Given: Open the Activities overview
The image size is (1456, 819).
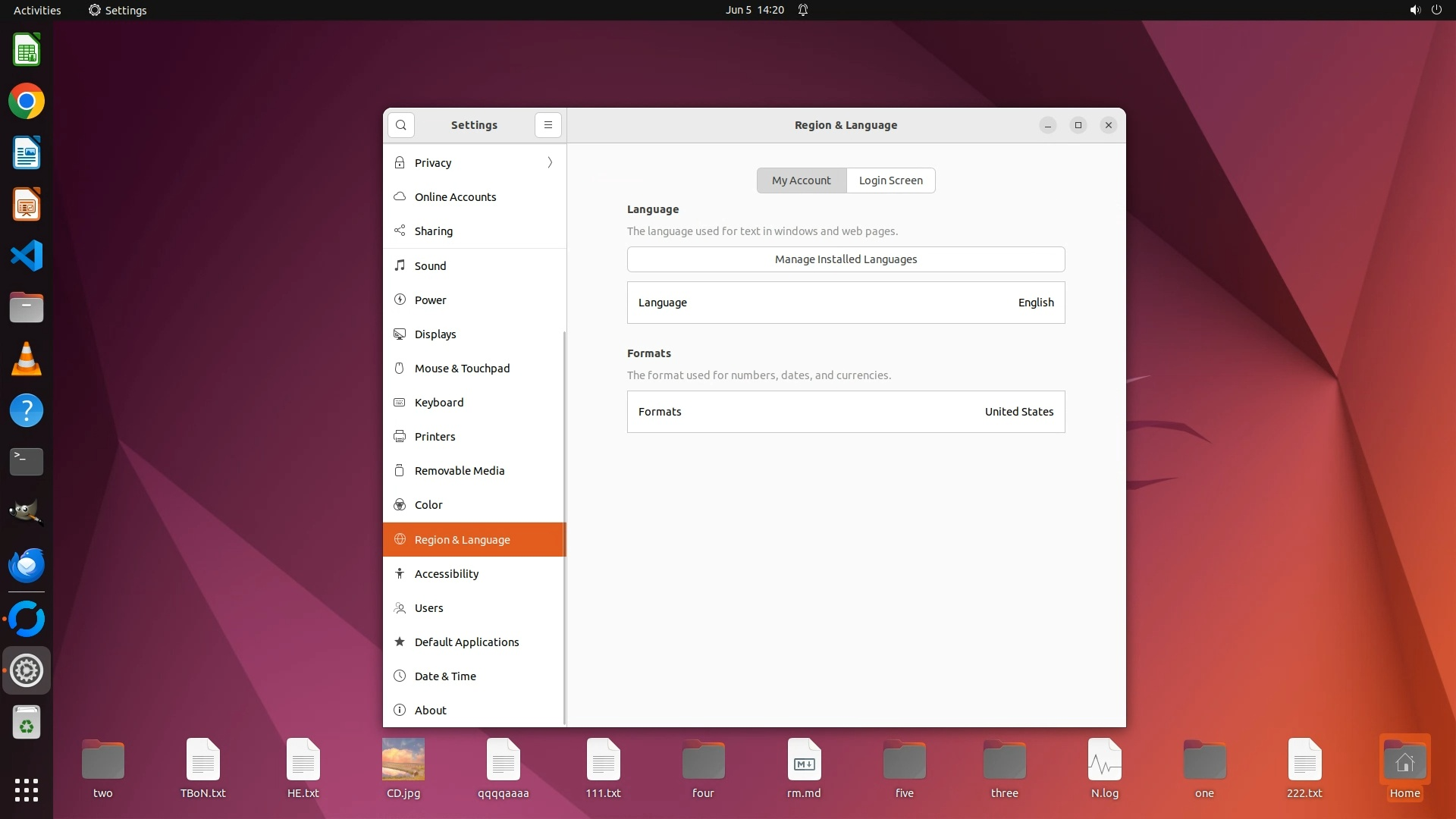Looking at the screenshot, I should pos(37,10).
